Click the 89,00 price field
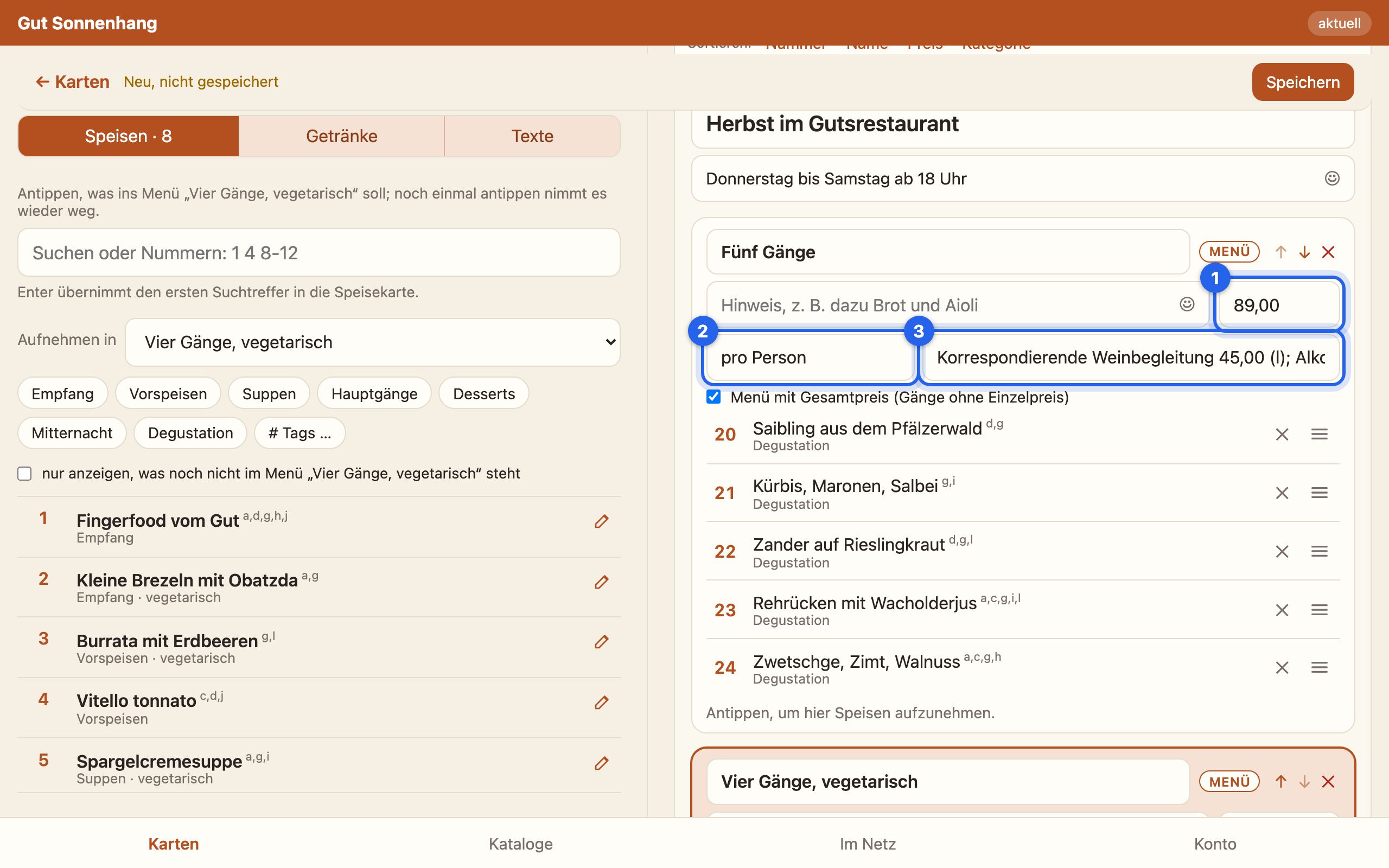 [1278, 305]
